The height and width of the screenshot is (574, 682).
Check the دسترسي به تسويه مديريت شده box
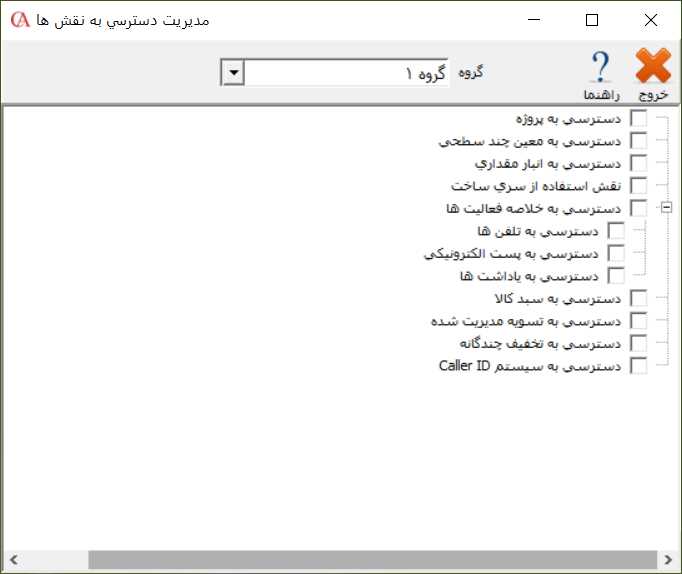tap(638, 321)
